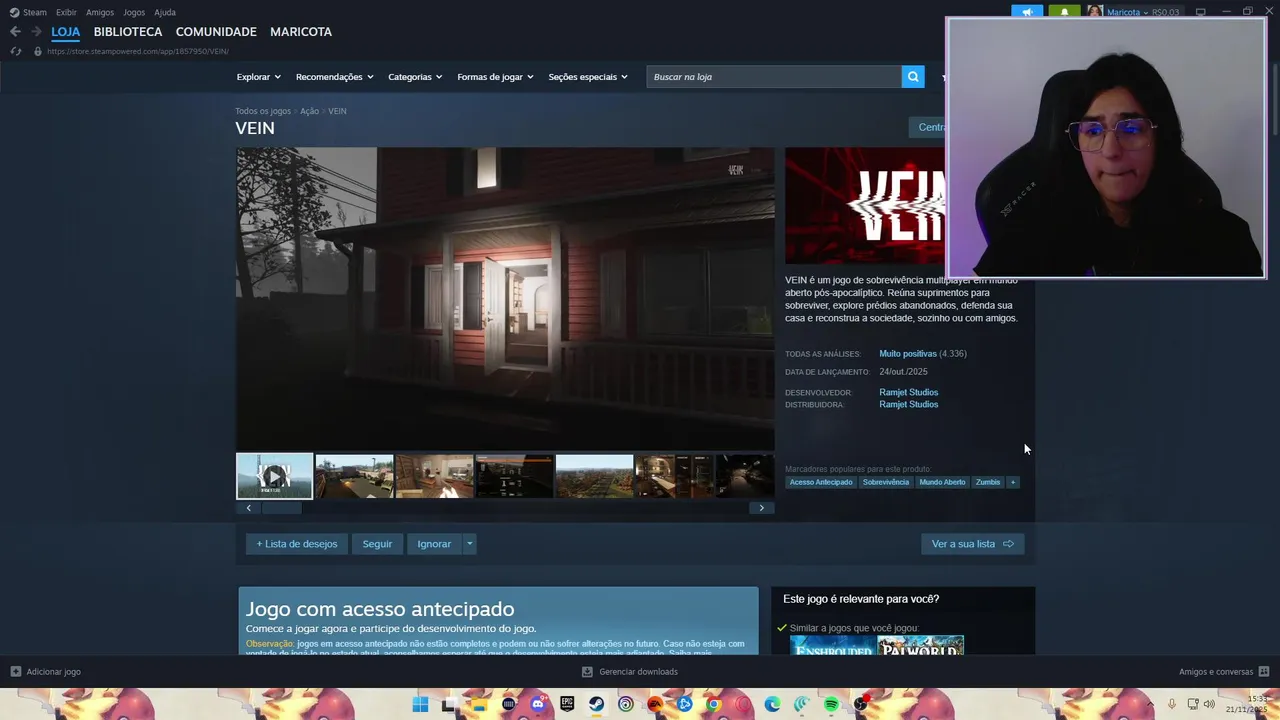Image resolution: width=1280 pixels, height=720 pixels.
Task: Open Ramjet Studios distribuidora link
Action: pyautogui.click(x=909, y=404)
